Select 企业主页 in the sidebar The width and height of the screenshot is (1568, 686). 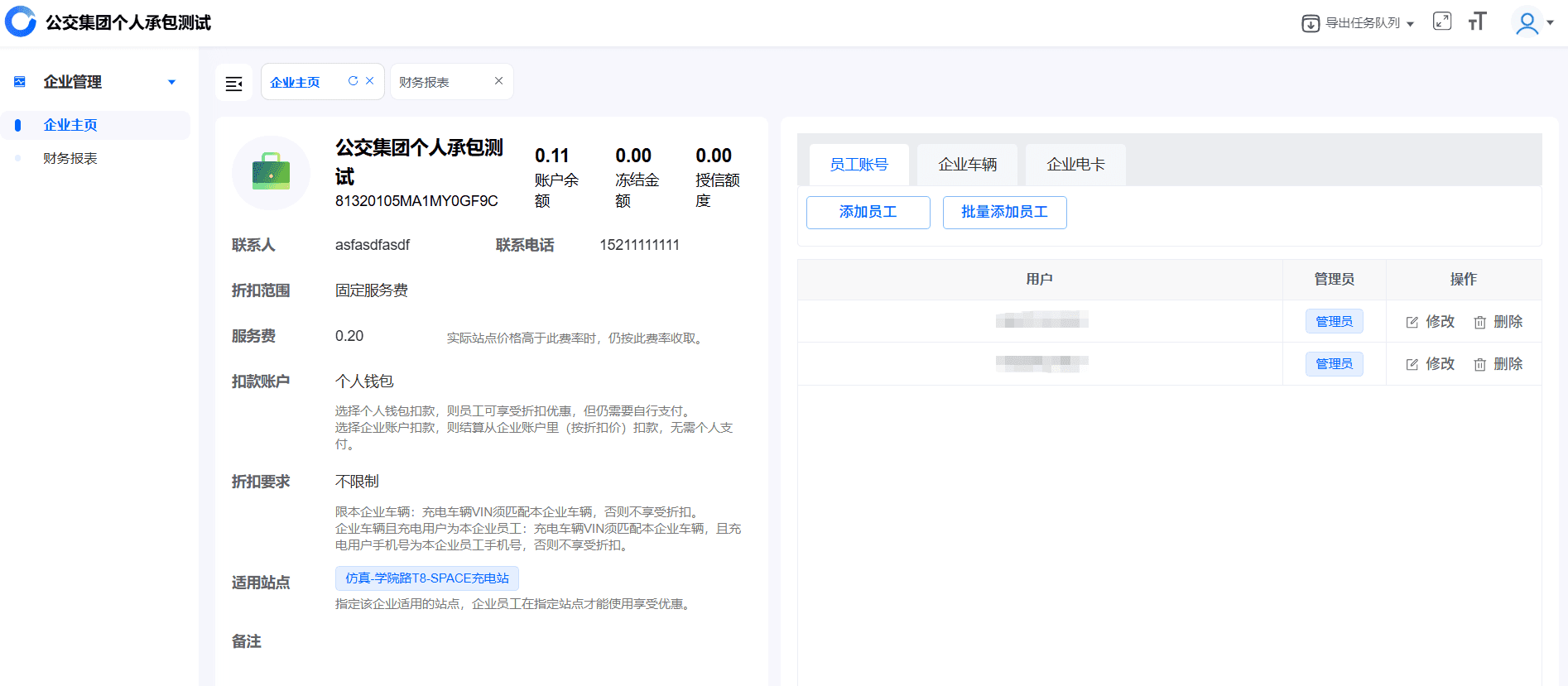click(70, 125)
